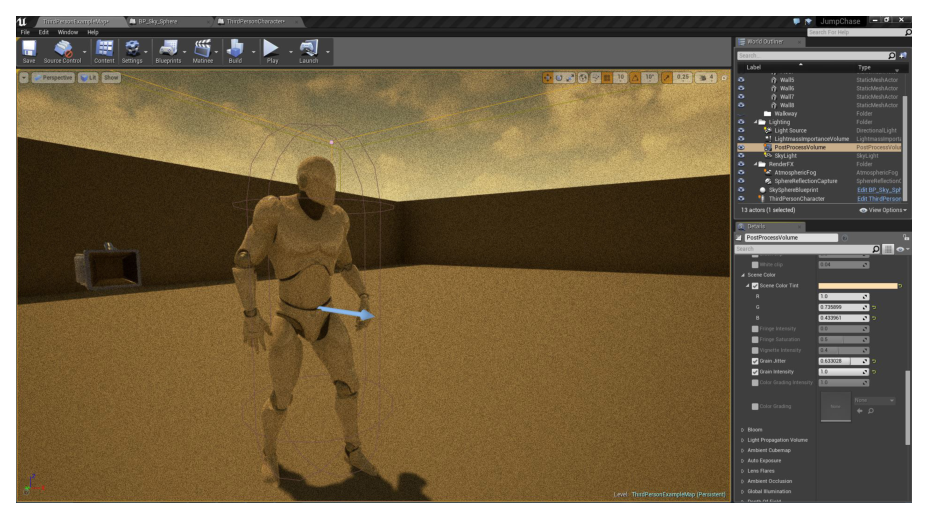Viewport: 929px width, 519px height.
Task: Click the Perspective viewport button
Action: (x=53, y=78)
